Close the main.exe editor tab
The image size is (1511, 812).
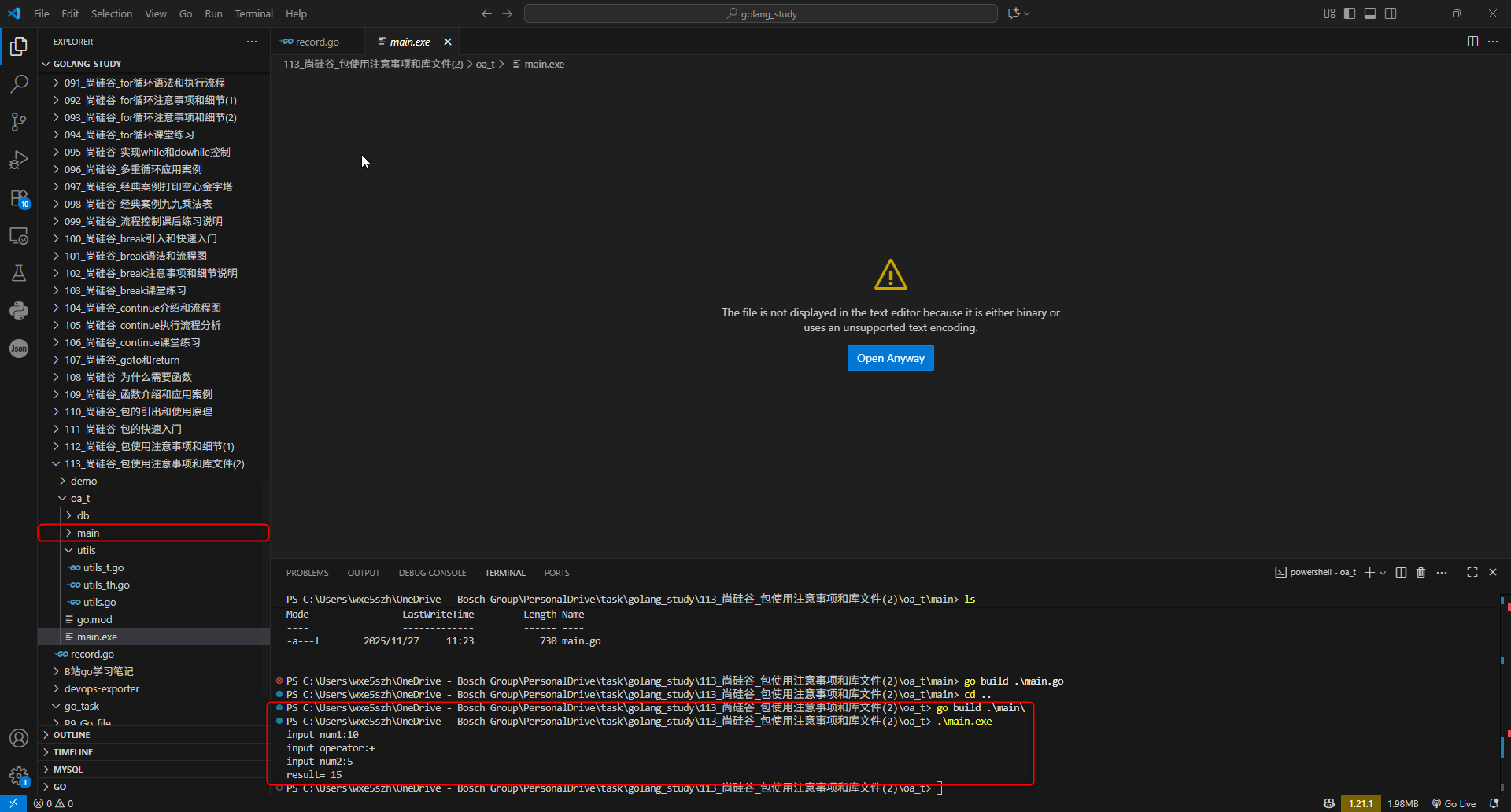point(448,42)
